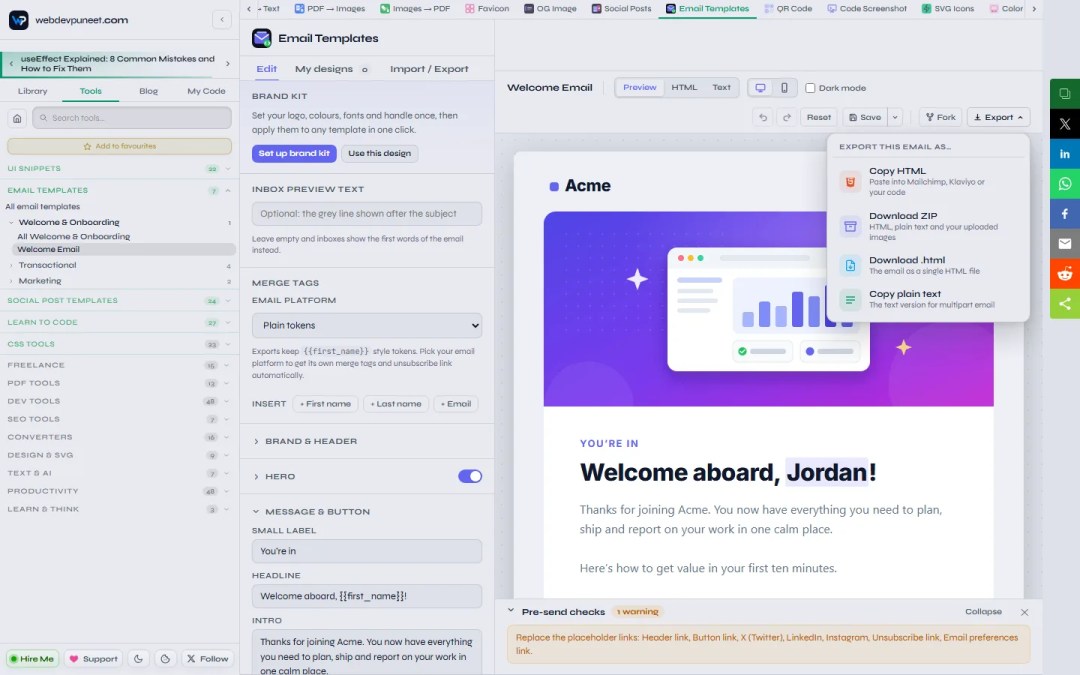Select the Text view mode
1080x675 pixels.
721,87
